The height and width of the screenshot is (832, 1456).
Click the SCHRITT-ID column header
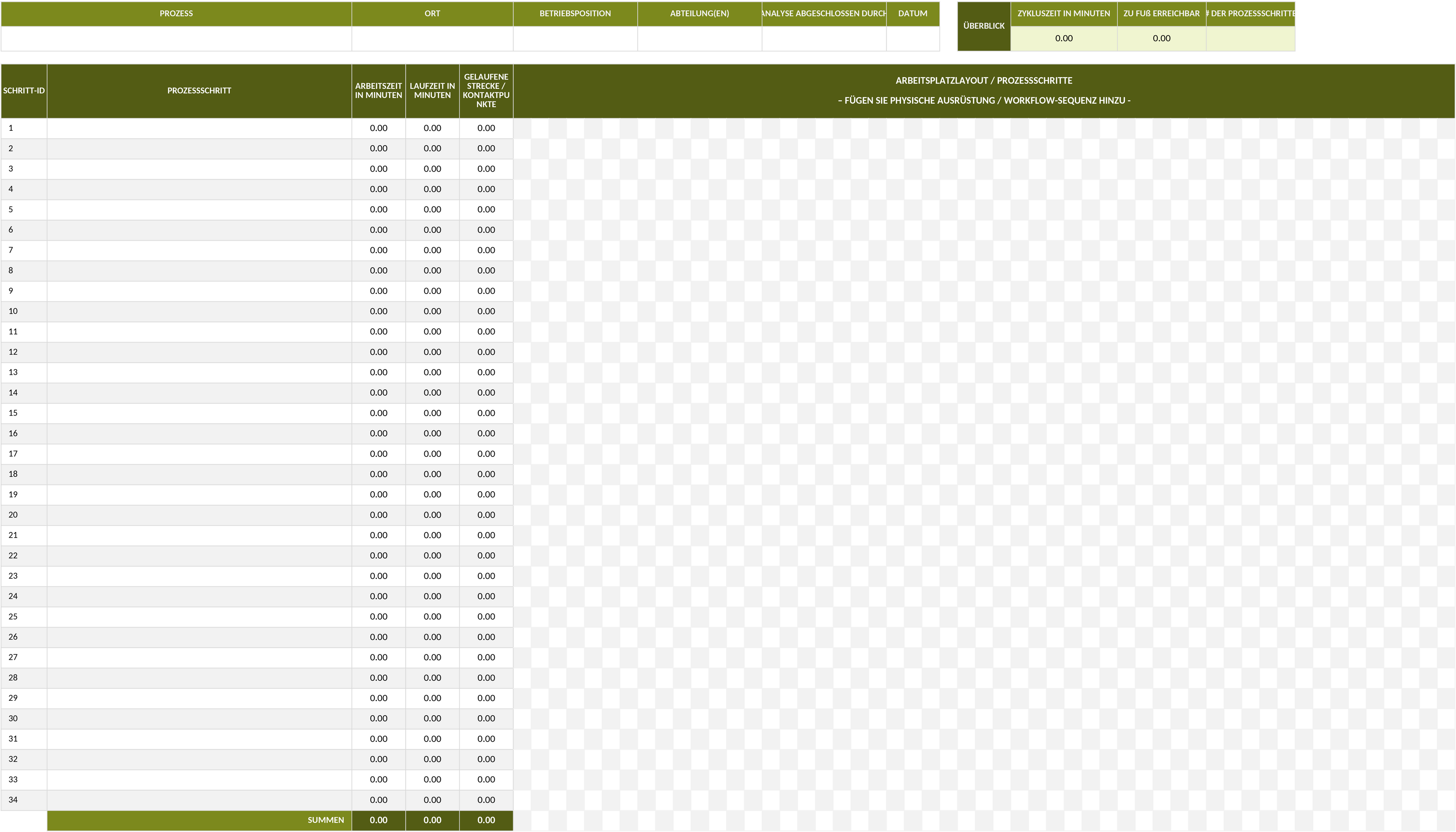point(24,91)
